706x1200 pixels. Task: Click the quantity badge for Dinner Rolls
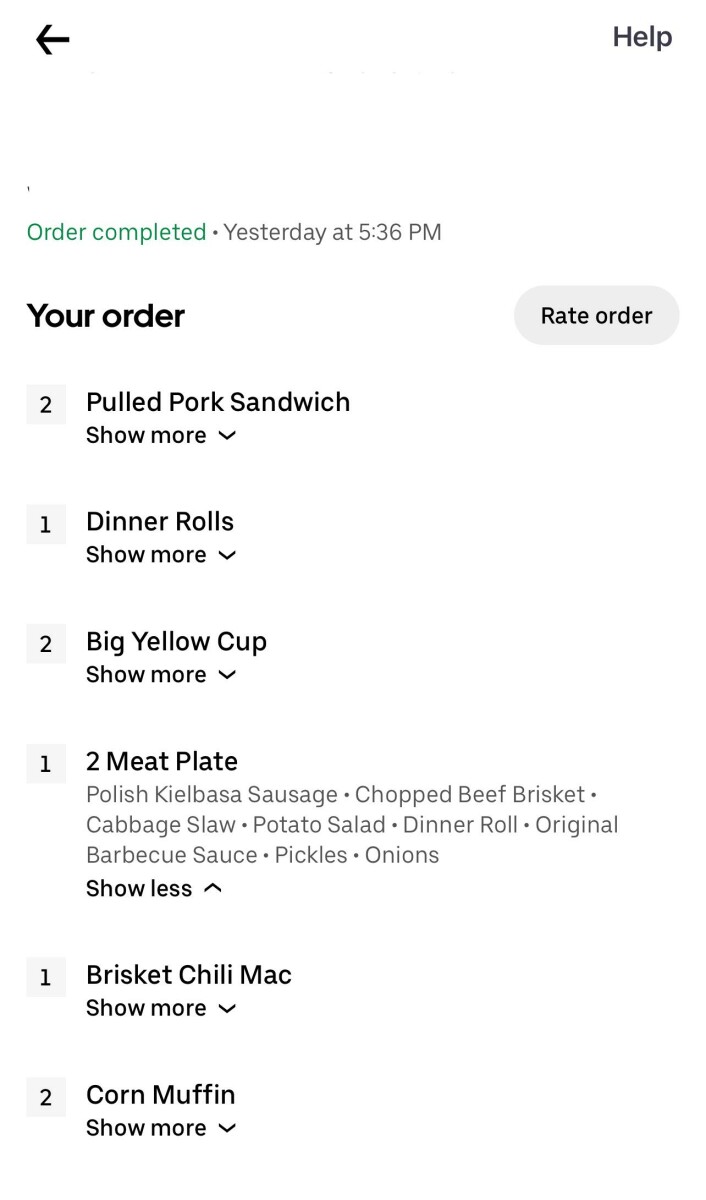(x=46, y=524)
